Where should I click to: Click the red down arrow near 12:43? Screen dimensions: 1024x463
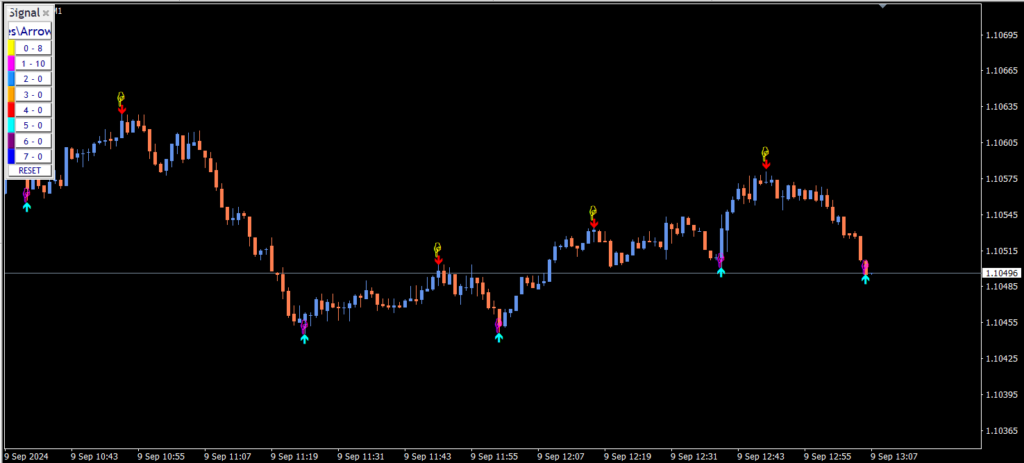point(765,164)
